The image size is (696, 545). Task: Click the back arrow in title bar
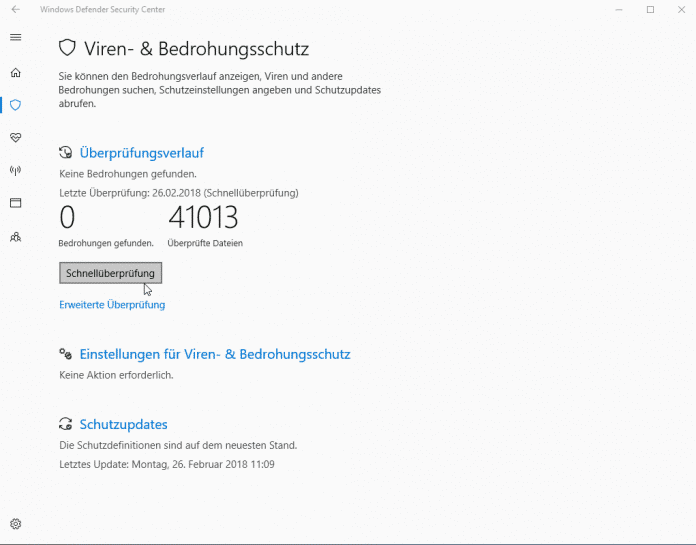pos(15,10)
